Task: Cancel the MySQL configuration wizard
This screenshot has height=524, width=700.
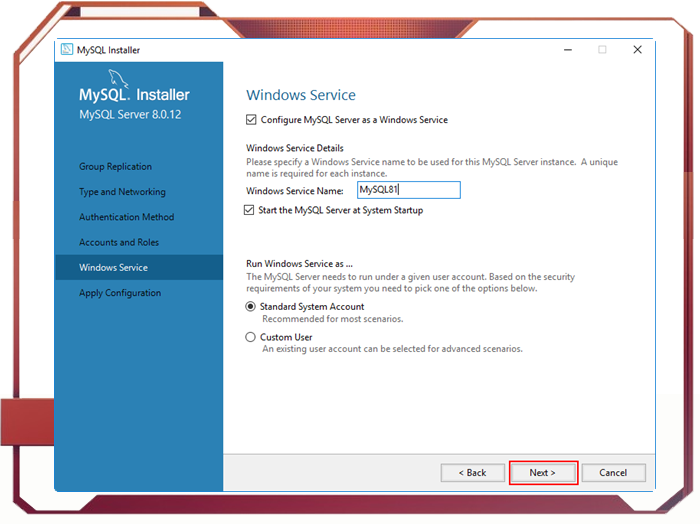Action: pyautogui.click(x=613, y=472)
